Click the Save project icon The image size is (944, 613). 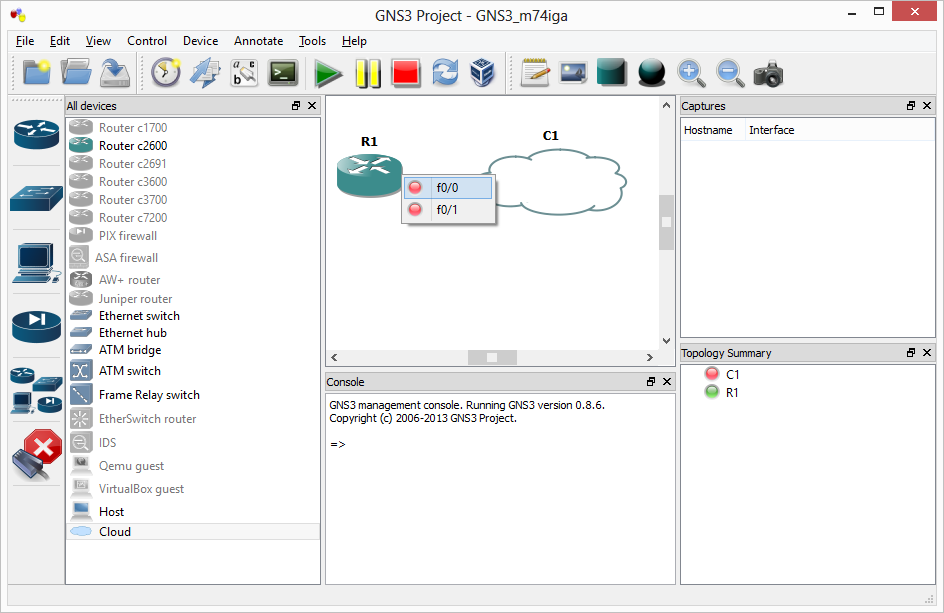(x=114, y=73)
